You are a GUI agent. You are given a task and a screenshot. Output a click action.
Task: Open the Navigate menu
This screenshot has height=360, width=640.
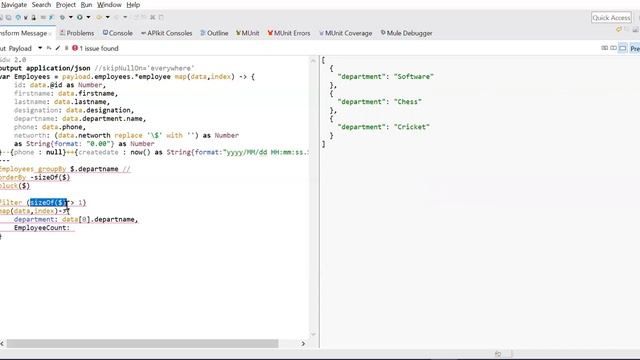pyautogui.click(x=13, y=5)
